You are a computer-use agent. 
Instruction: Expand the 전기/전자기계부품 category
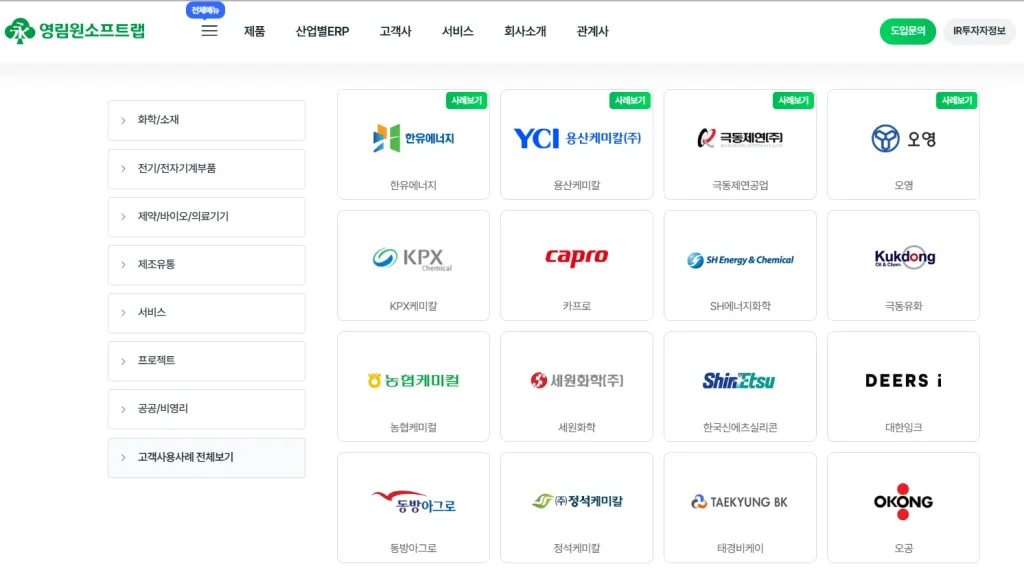206,168
